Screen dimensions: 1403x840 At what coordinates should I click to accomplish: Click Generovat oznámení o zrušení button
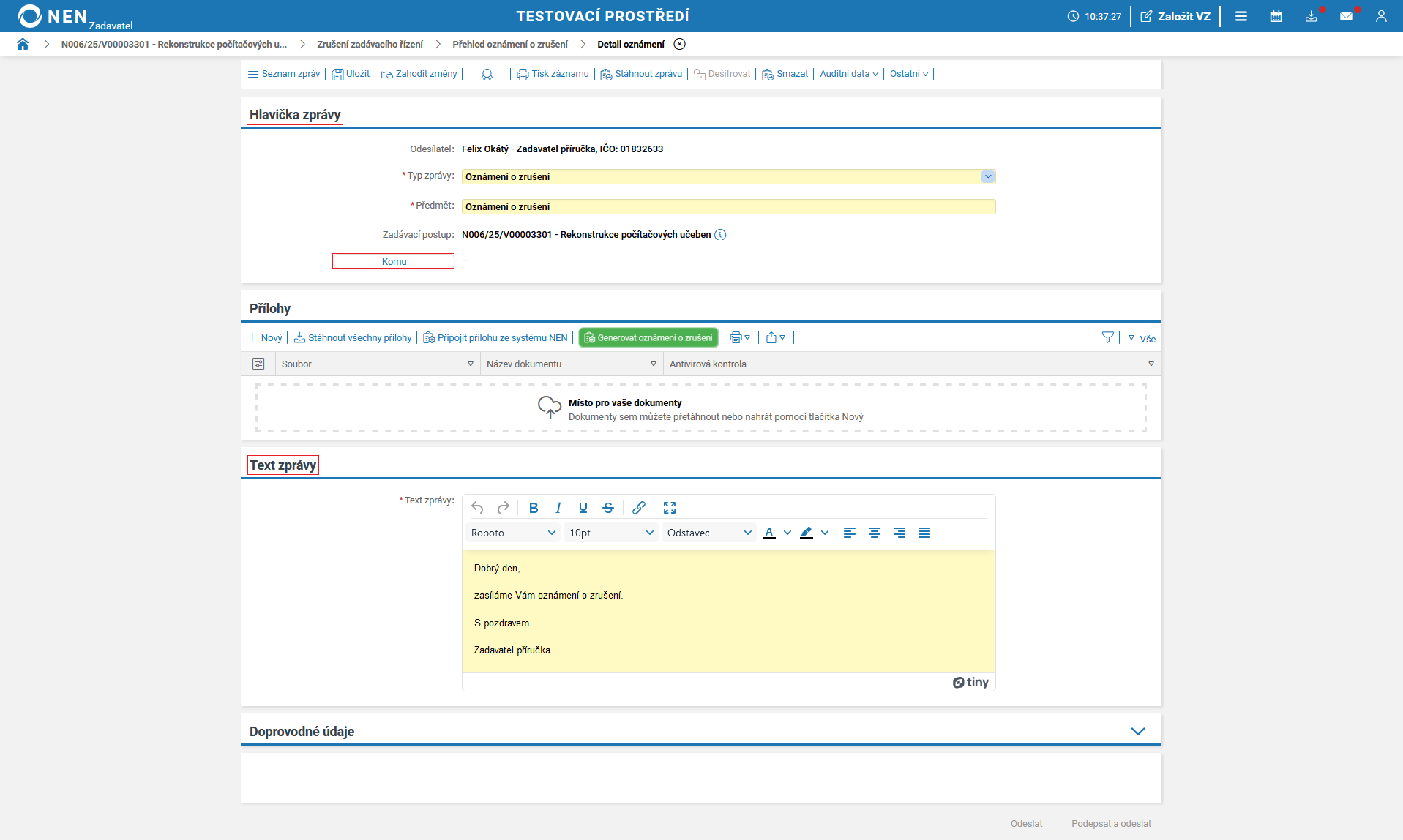click(648, 337)
